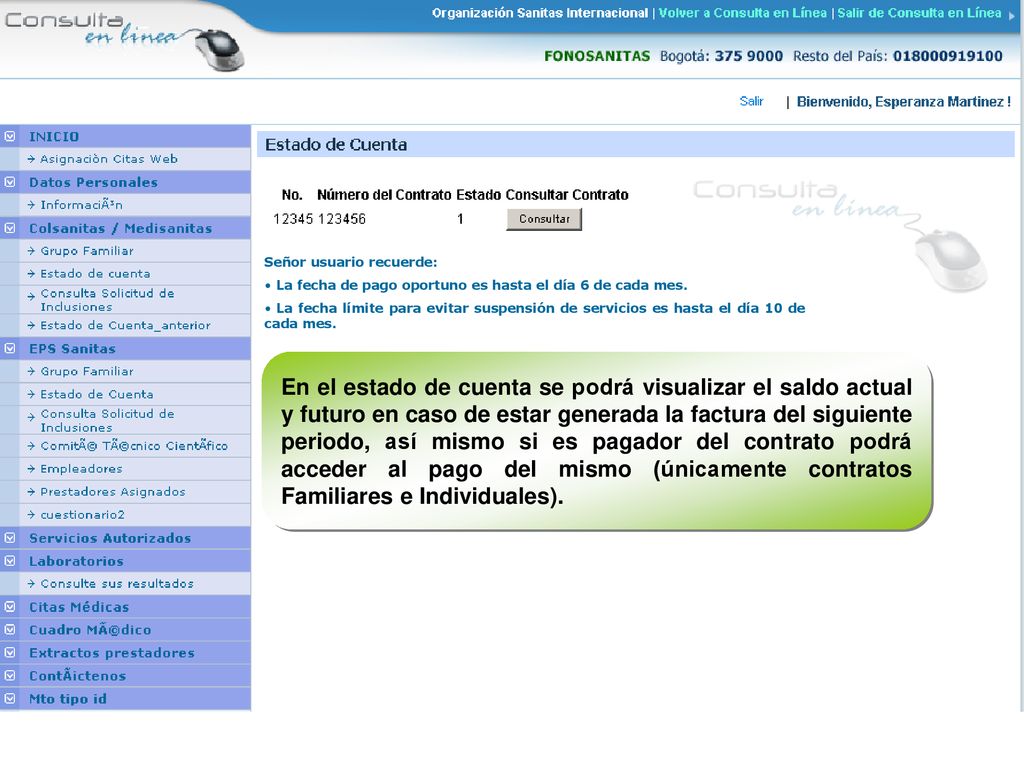This screenshot has height=768, width=1024.
Task: Open Consulta Solicitud de Inclusiones under EPS Sanitas
Action: coord(108,421)
